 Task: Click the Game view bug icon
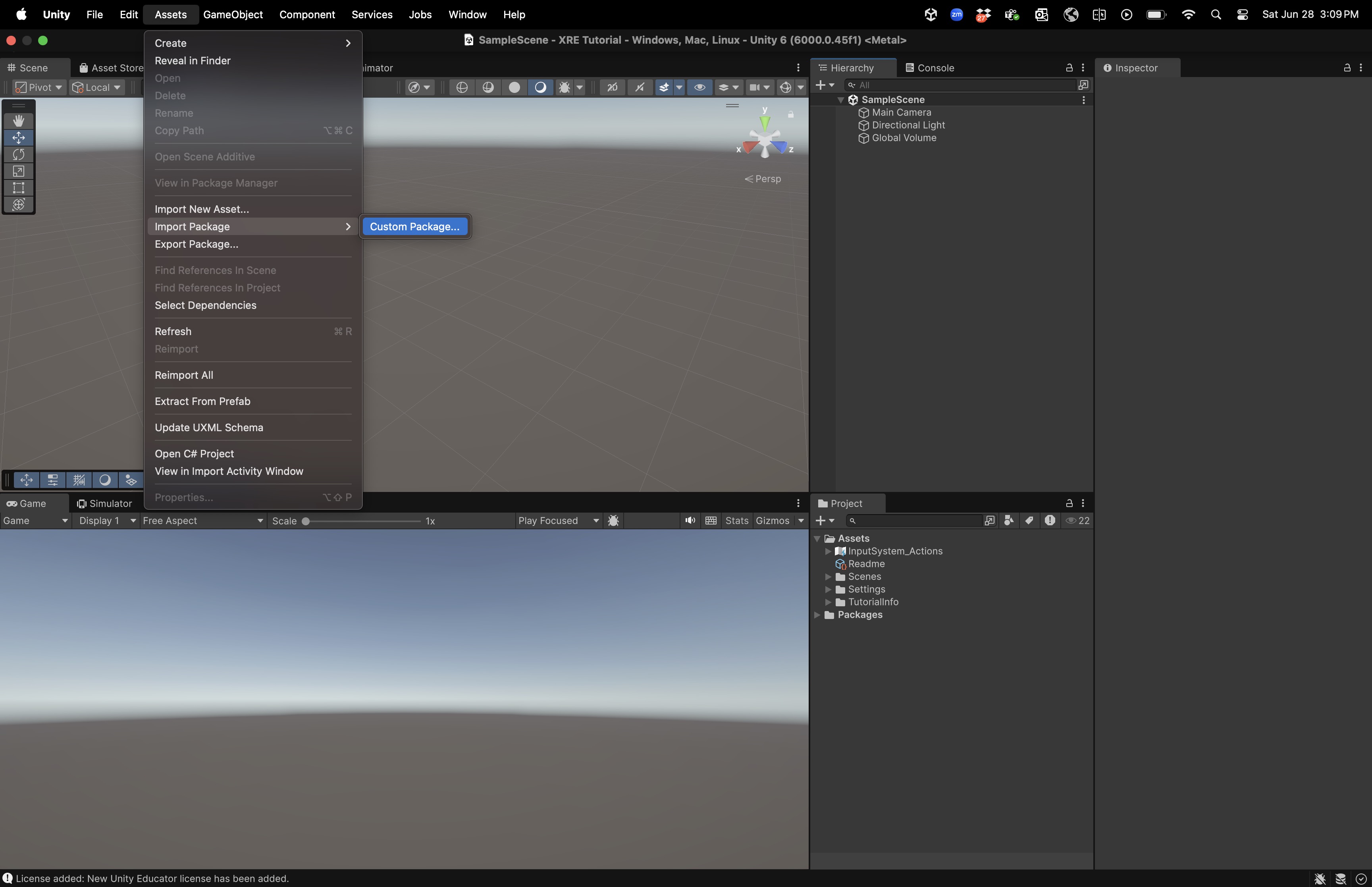pyautogui.click(x=614, y=521)
